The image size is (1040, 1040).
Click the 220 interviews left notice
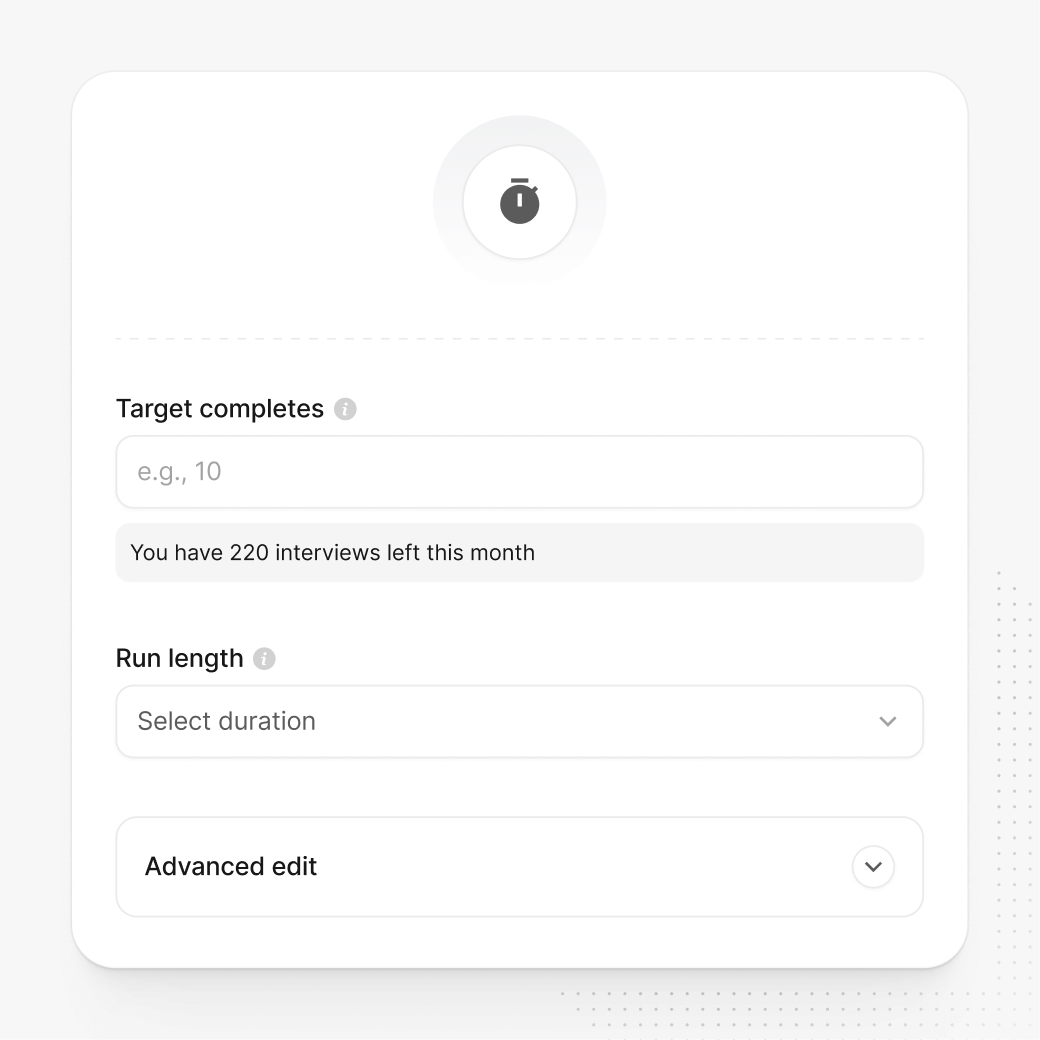(x=331, y=552)
